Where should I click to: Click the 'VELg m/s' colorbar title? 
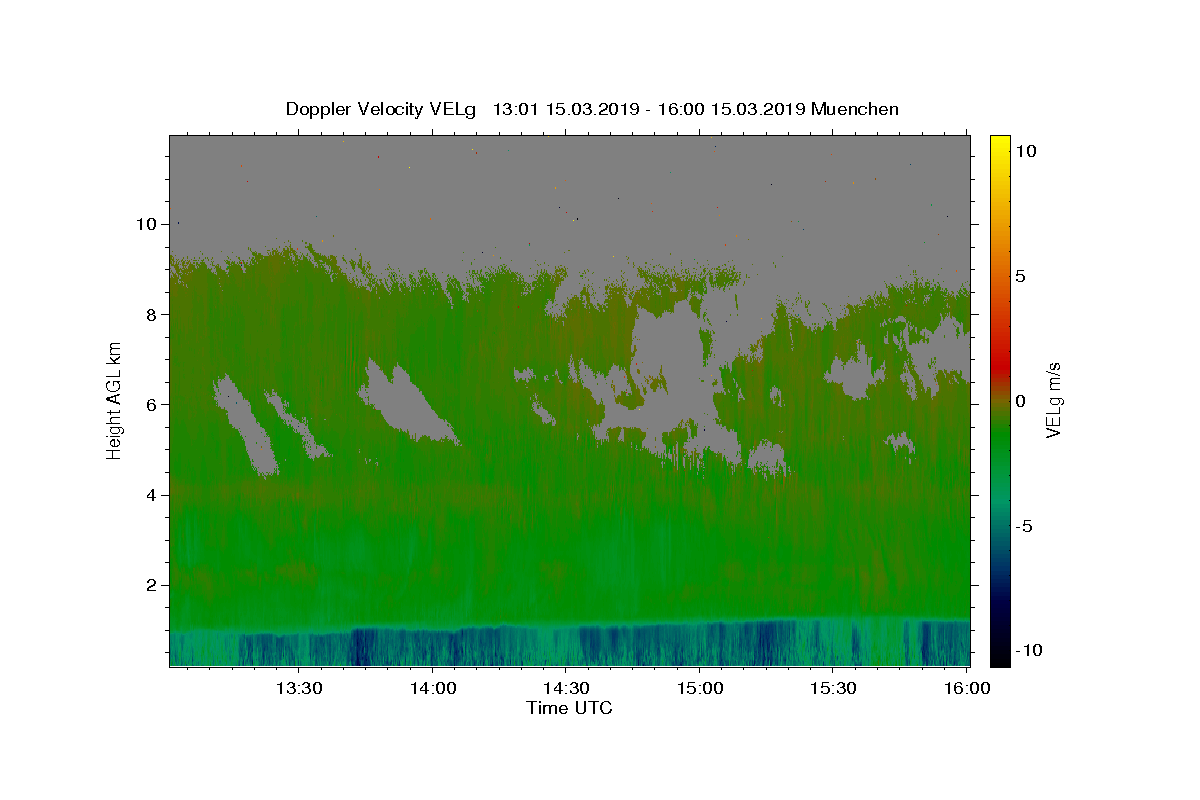click(1053, 400)
